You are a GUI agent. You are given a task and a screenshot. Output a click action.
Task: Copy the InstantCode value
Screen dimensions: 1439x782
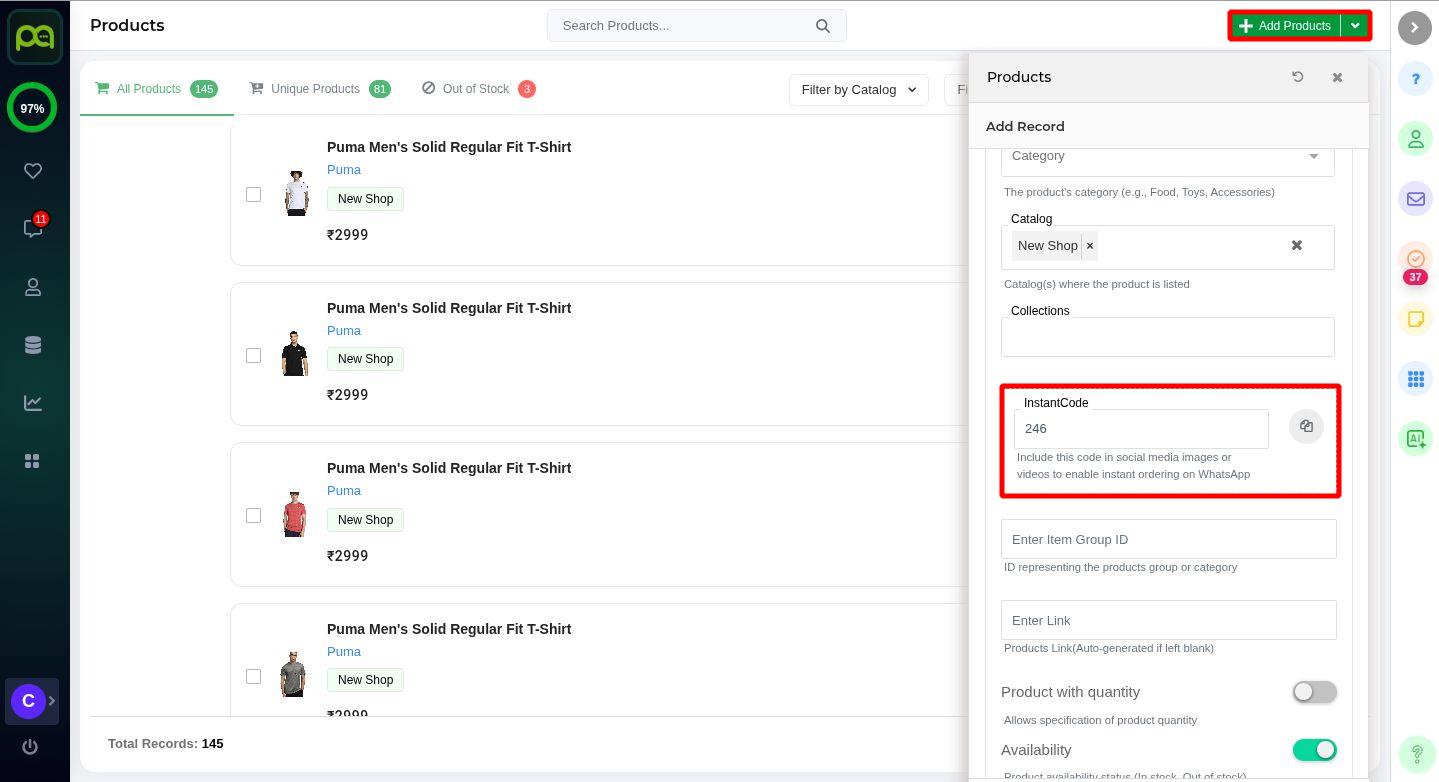click(x=1306, y=427)
